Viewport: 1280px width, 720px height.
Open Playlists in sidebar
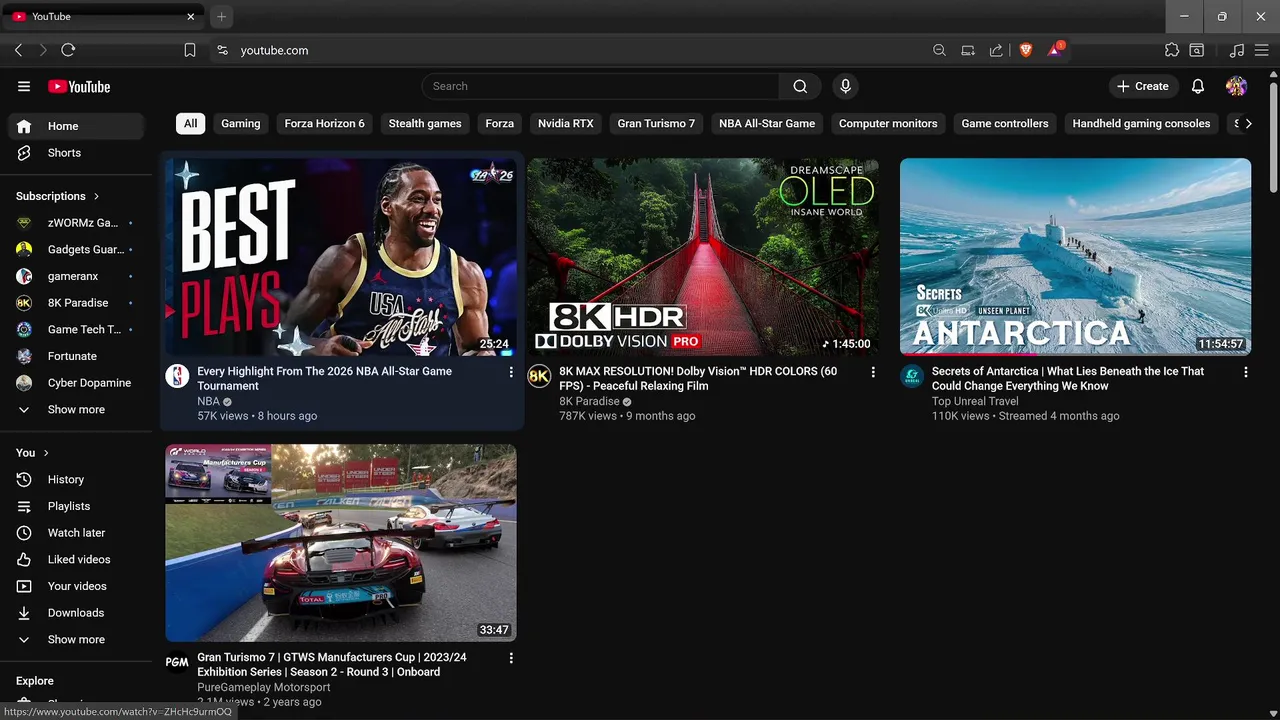(76, 507)
